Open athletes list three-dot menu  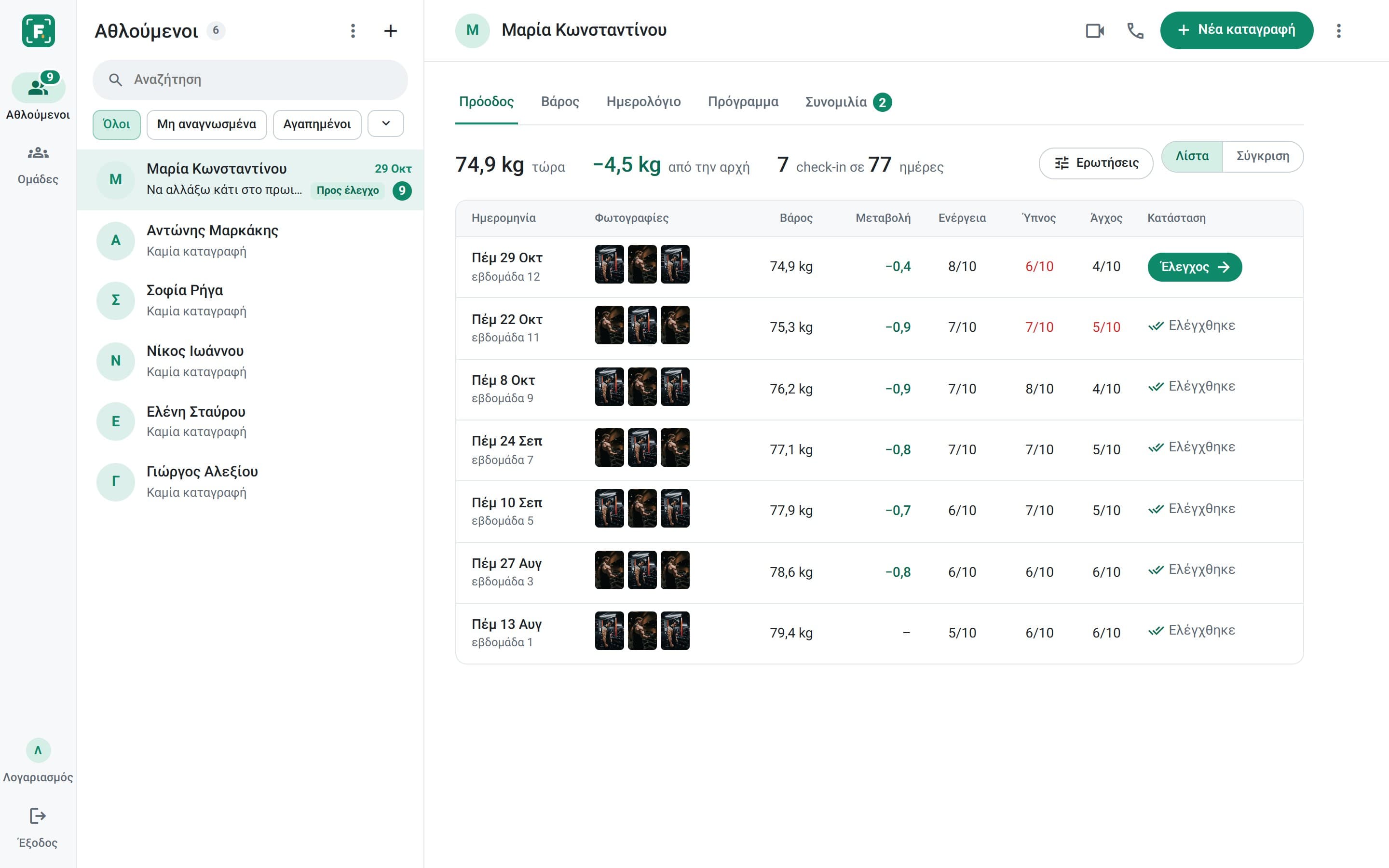353,31
